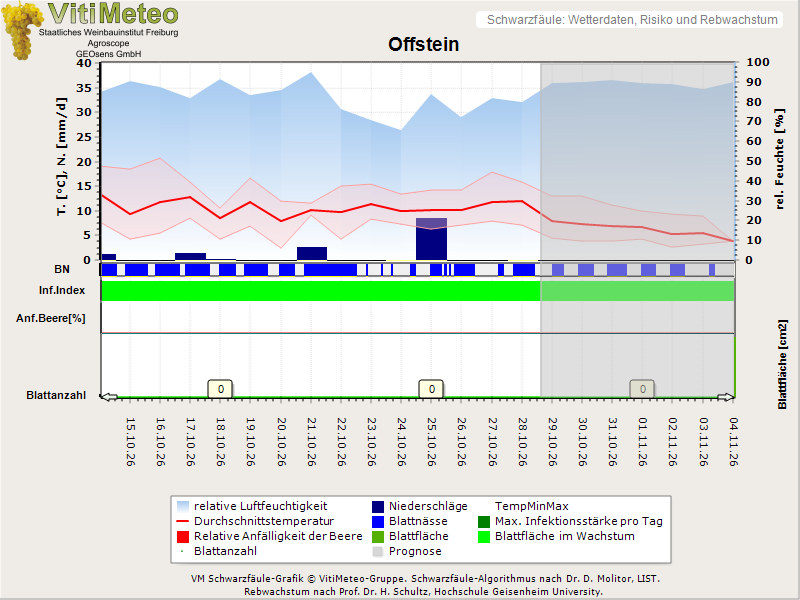Screen dimensions: 800x600
Task: Click the VM Schwarzfäule-Grafik copyright line
Action: tap(425, 579)
